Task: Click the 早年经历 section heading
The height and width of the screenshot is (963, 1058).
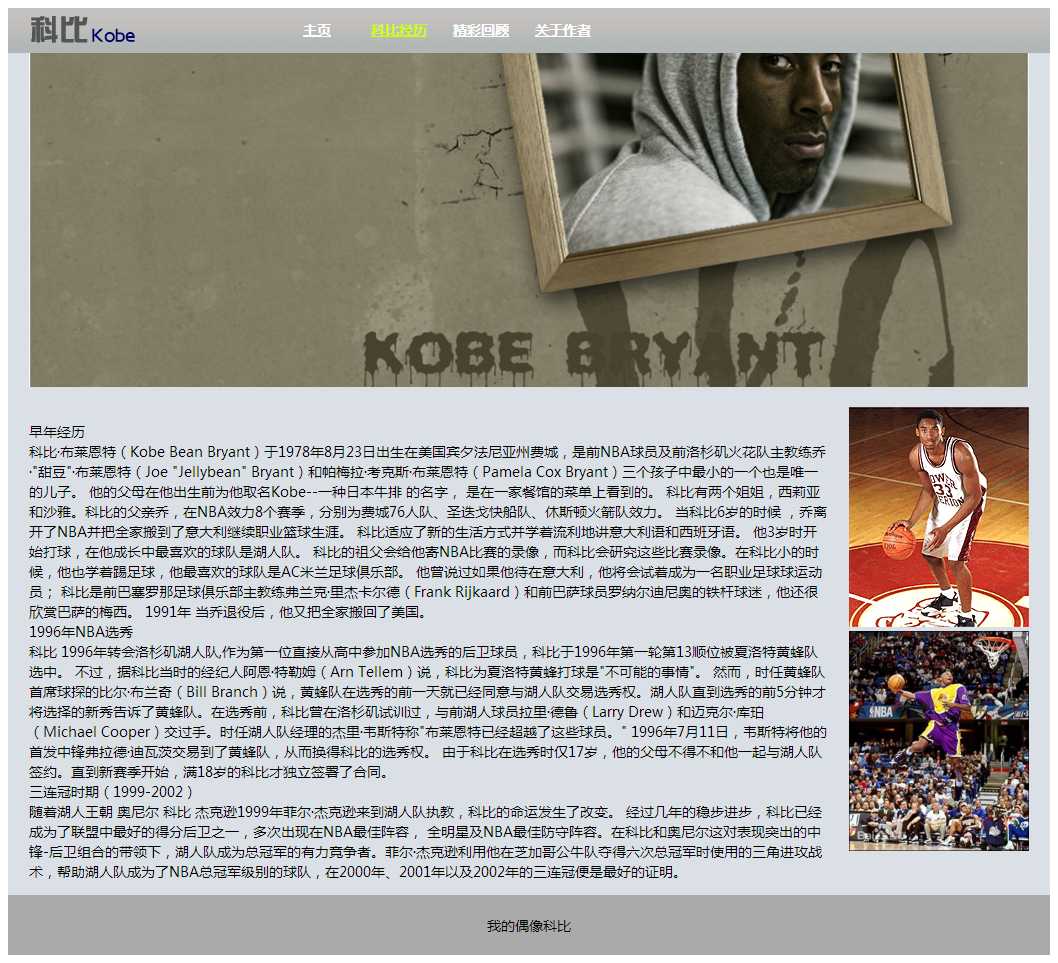Action: (x=57, y=432)
